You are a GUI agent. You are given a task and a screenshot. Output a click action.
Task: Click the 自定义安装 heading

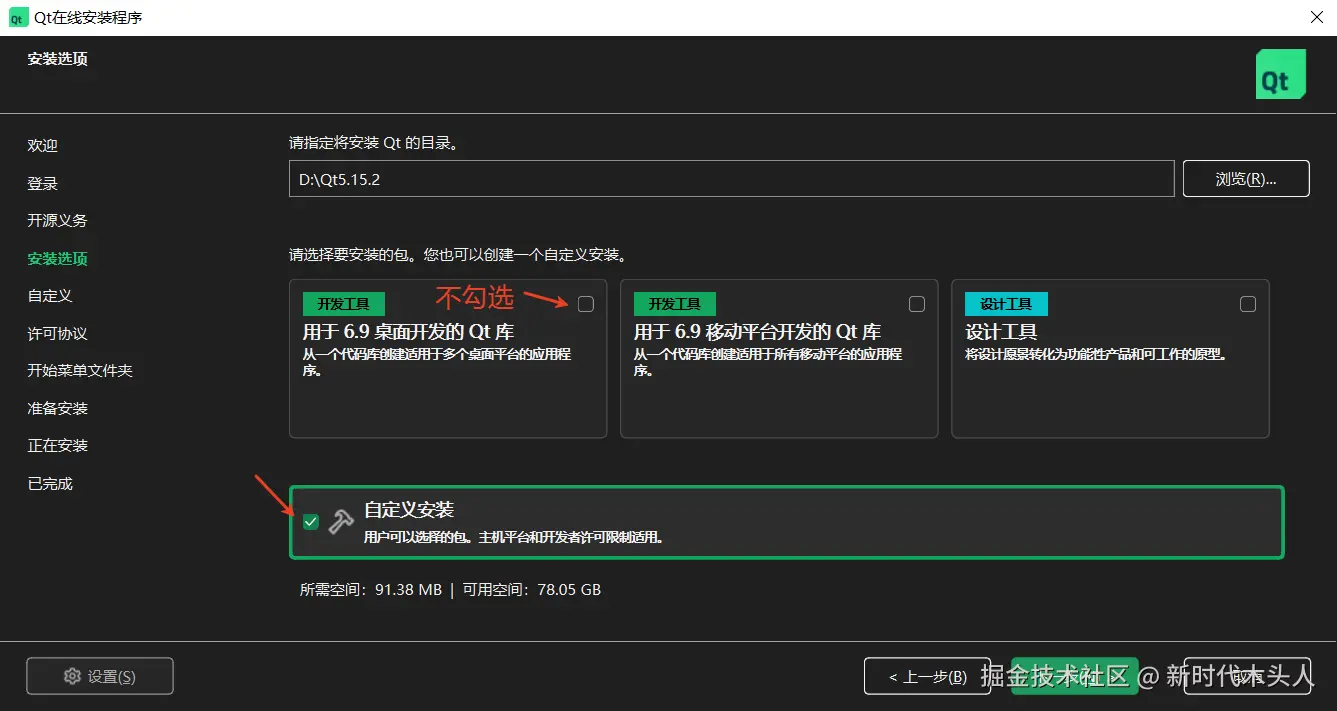tap(409, 510)
